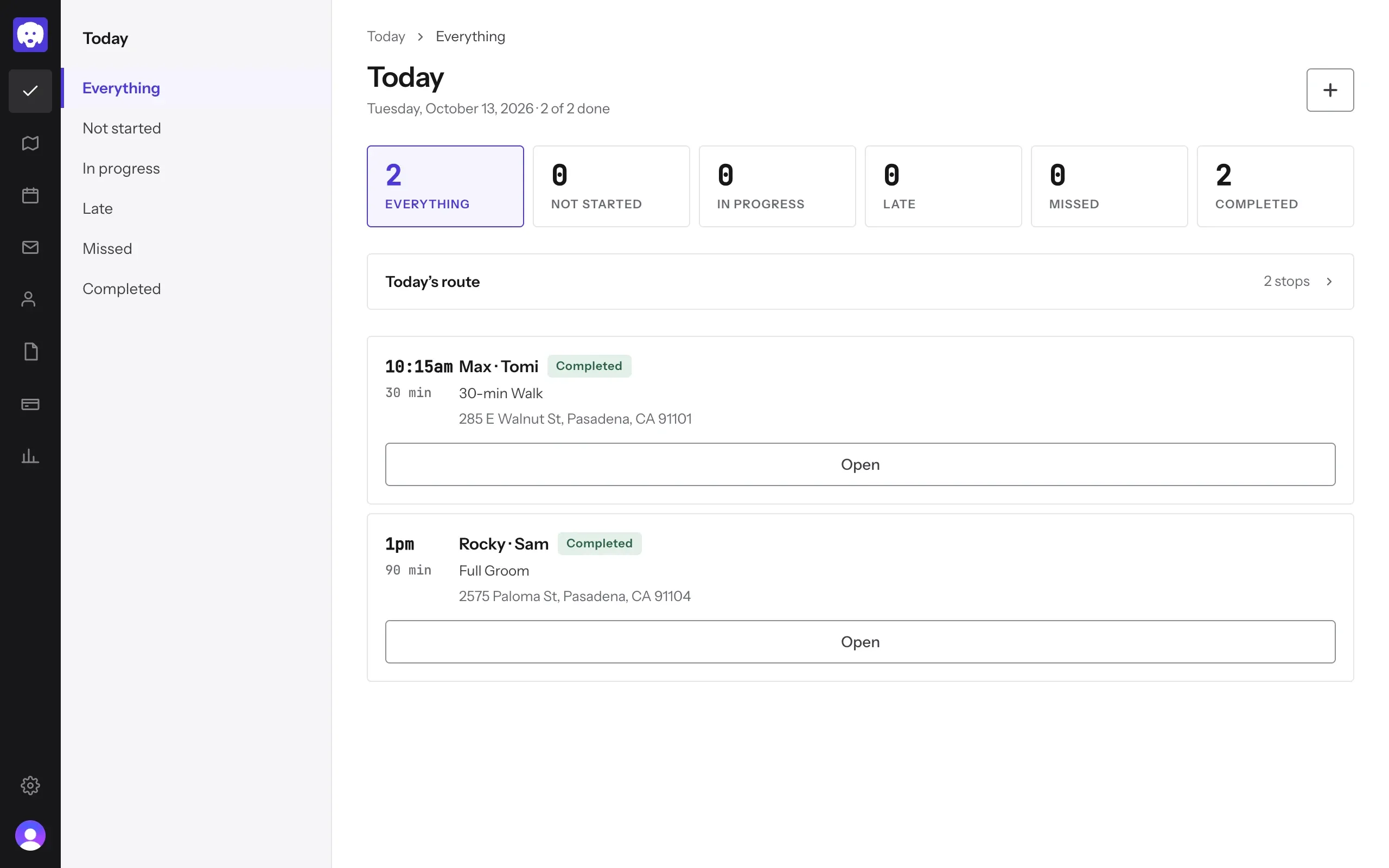1389x868 pixels.
Task: Choose In progress in Today menu
Action: (121, 168)
